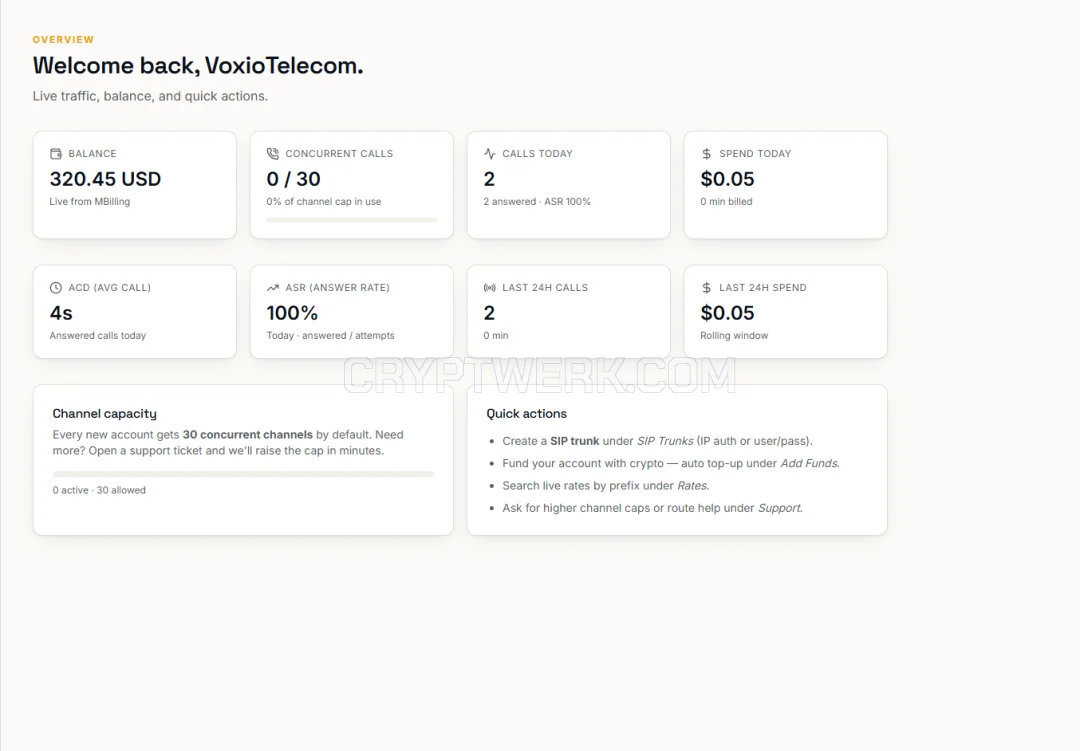Open the SIP Trunks reference in Quick actions
Viewport: 1080px width, 751px height.
point(665,441)
